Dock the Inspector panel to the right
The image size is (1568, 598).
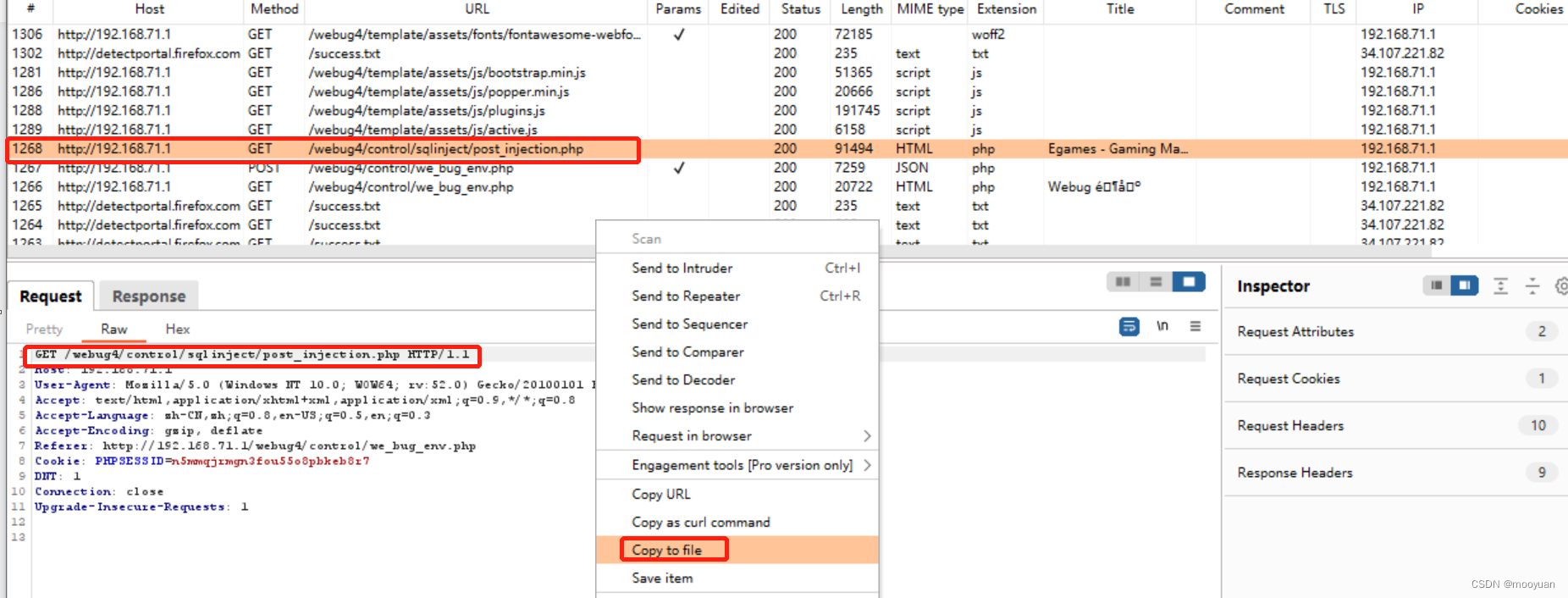(x=1465, y=285)
